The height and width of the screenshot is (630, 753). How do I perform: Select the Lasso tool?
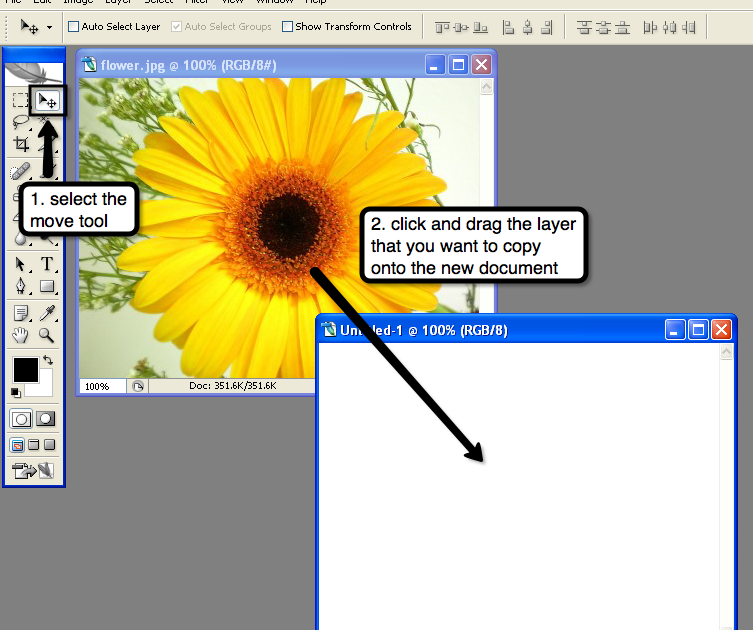click(20, 122)
